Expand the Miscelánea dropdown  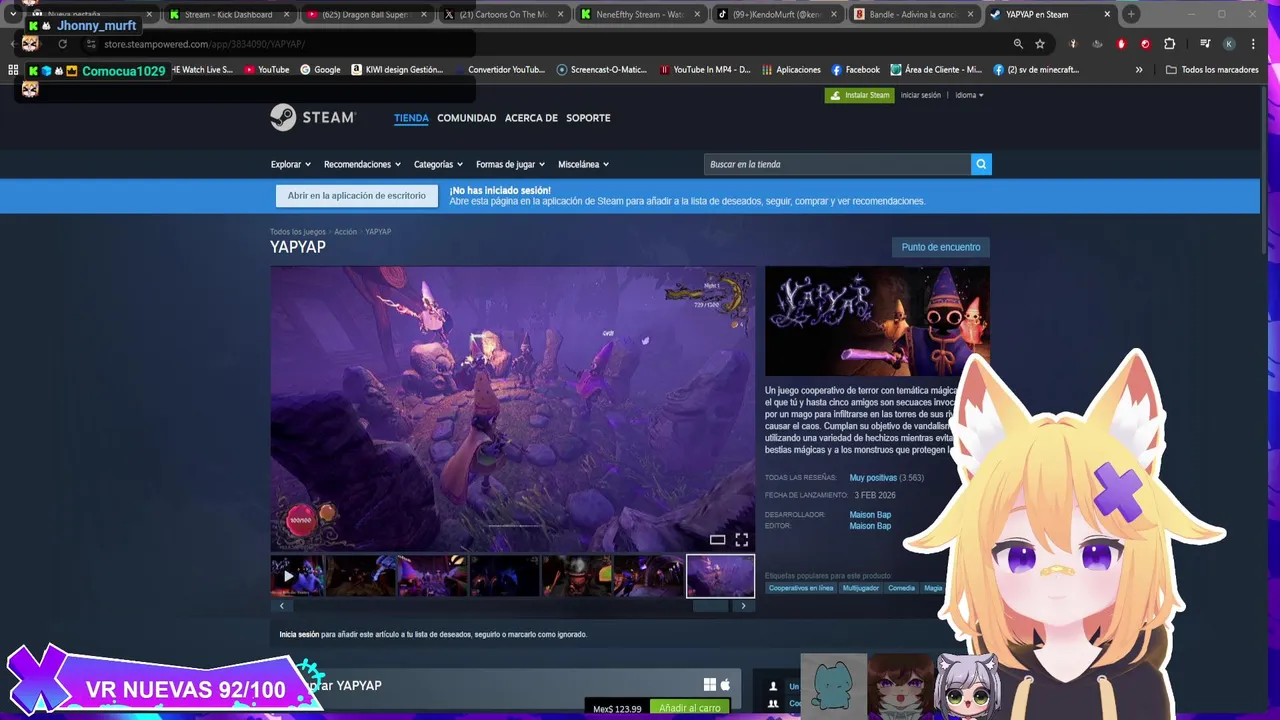click(584, 164)
